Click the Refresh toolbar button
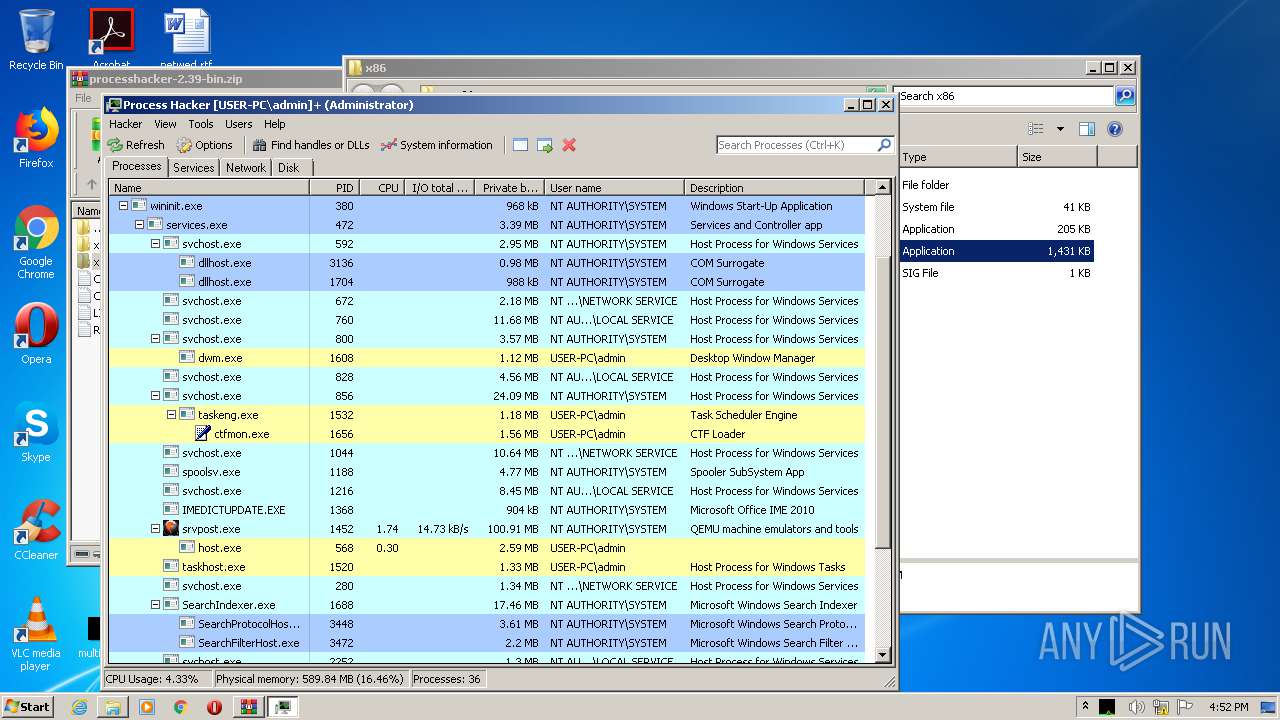 (136, 145)
